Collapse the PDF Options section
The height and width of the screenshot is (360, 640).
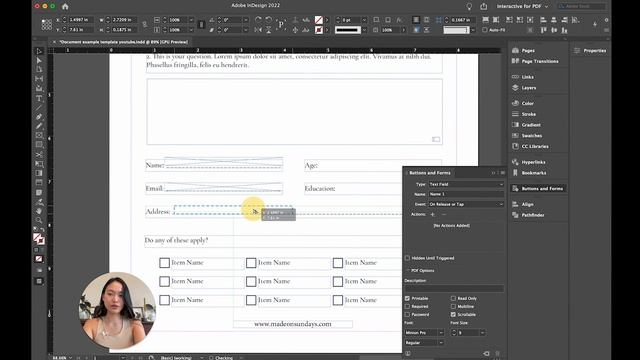tap(408, 271)
